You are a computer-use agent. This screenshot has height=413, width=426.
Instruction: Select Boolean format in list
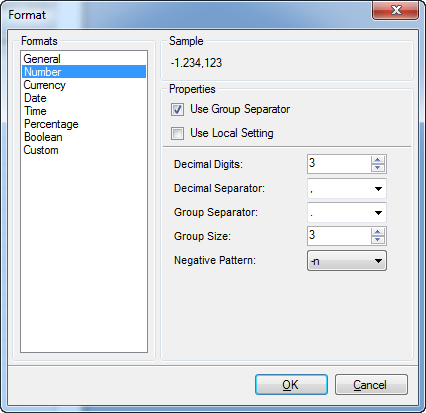click(43, 137)
